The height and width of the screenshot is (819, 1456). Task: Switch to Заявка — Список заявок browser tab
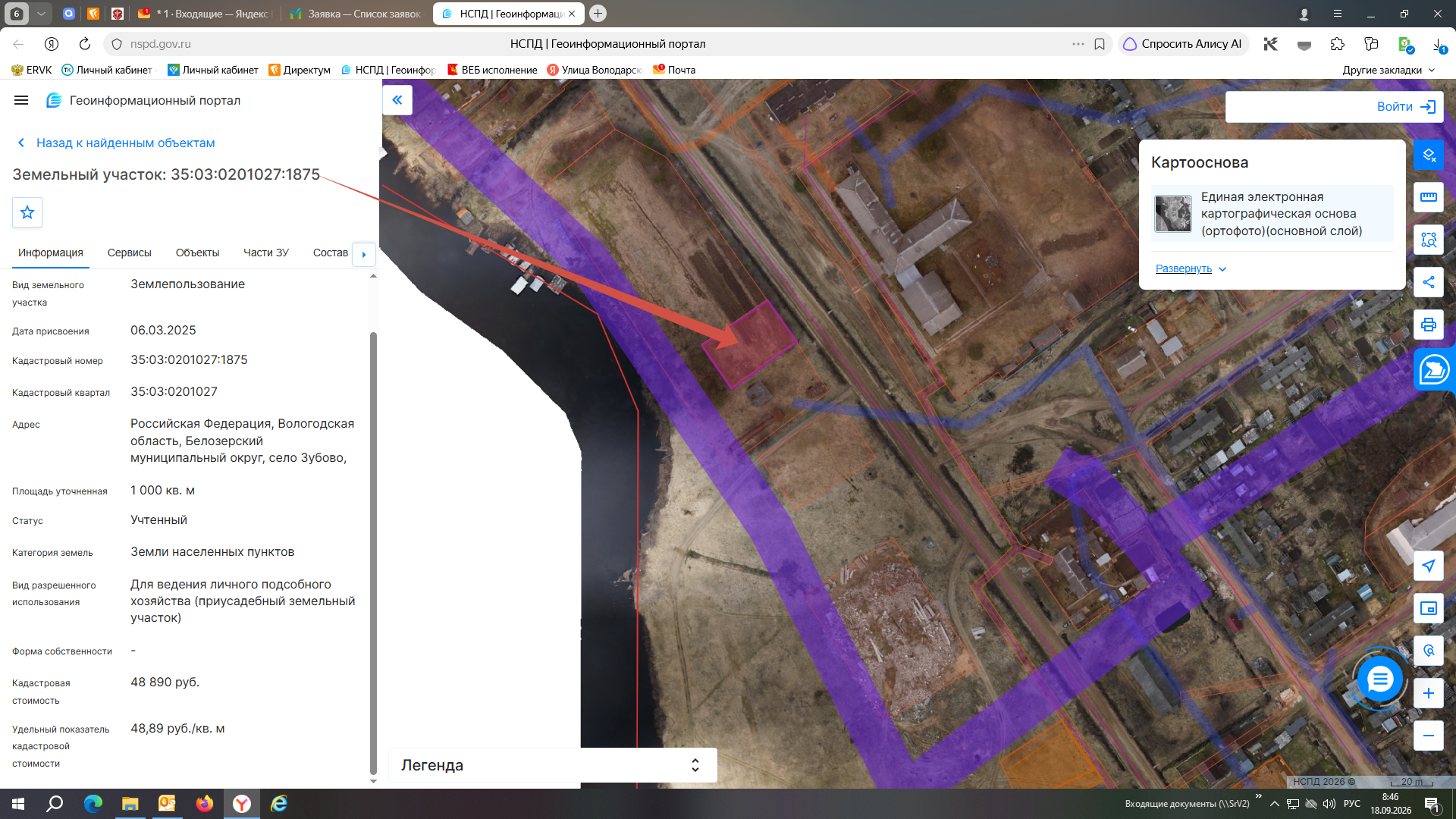(355, 14)
